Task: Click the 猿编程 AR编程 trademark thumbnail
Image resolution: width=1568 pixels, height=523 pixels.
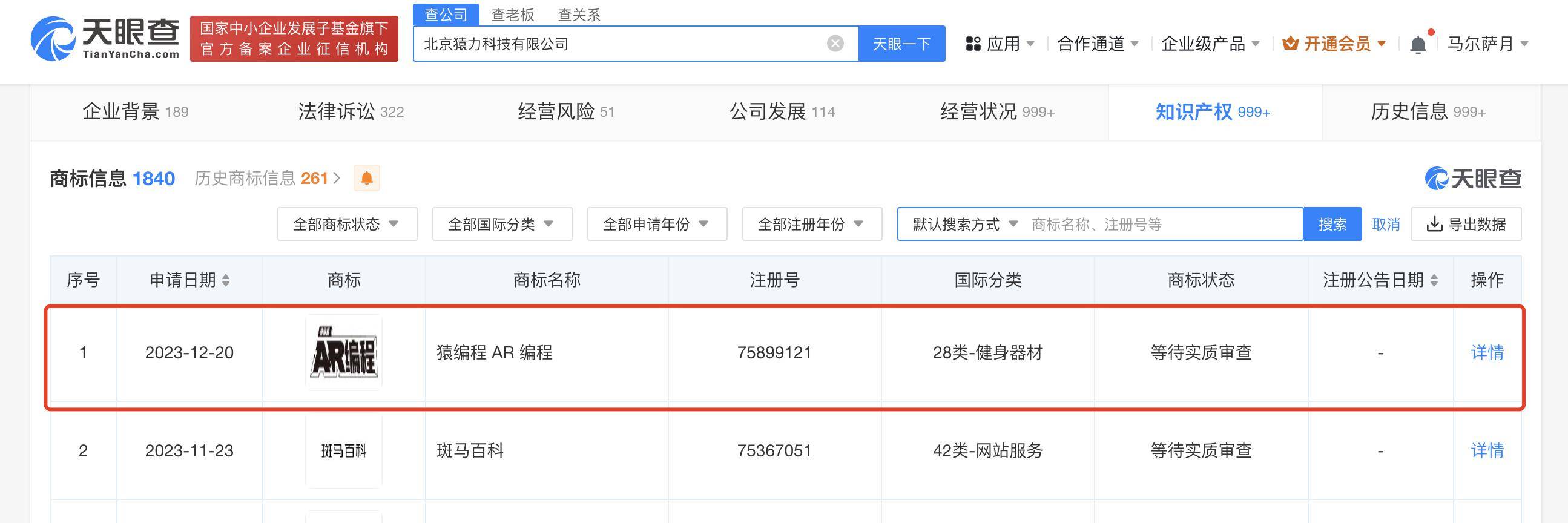Action: pyautogui.click(x=344, y=352)
